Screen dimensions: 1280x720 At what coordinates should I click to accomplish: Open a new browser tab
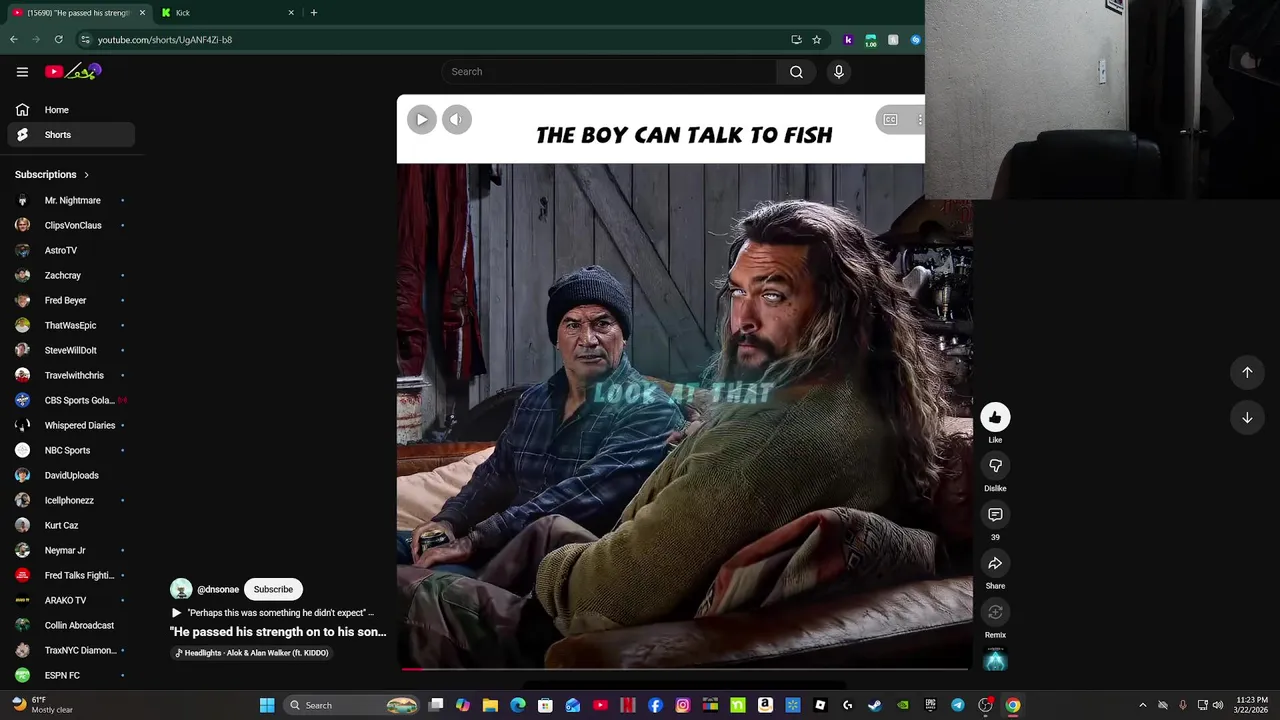(314, 13)
